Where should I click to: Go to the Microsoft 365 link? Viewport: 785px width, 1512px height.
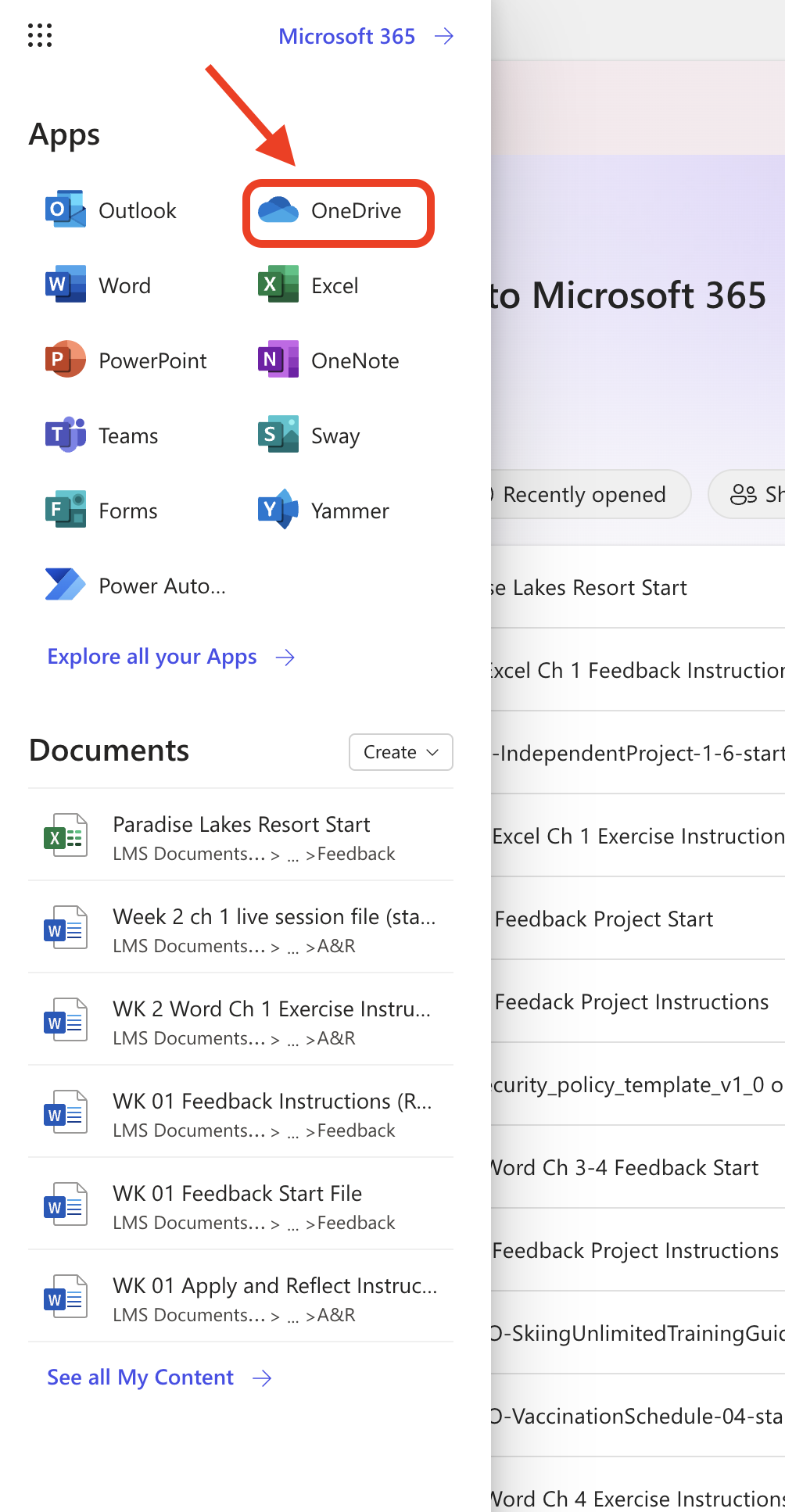click(365, 37)
